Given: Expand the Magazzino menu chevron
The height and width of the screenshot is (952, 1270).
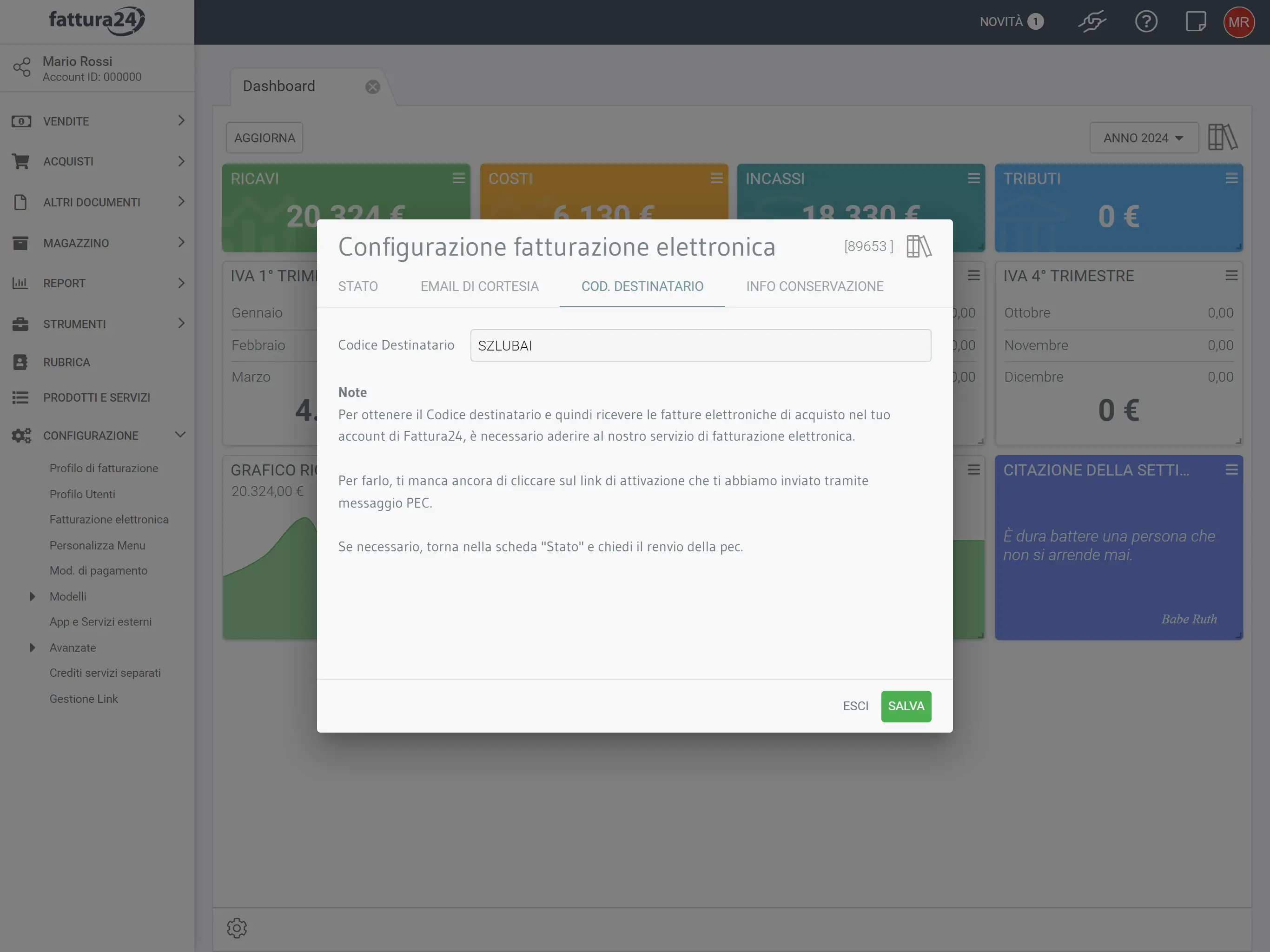Looking at the screenshot, I should (181, 242).
